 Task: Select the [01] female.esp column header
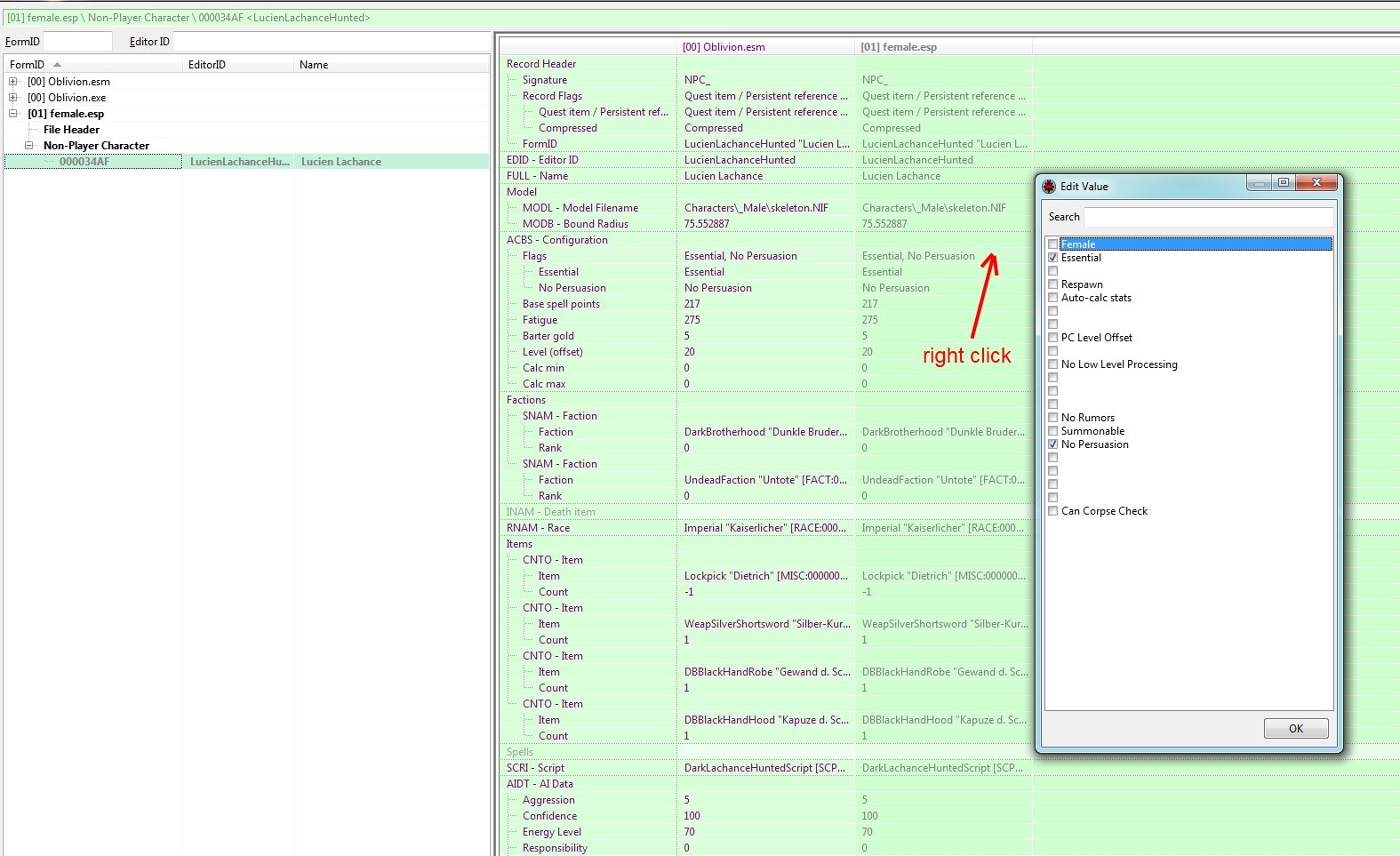tap(943, 47)
